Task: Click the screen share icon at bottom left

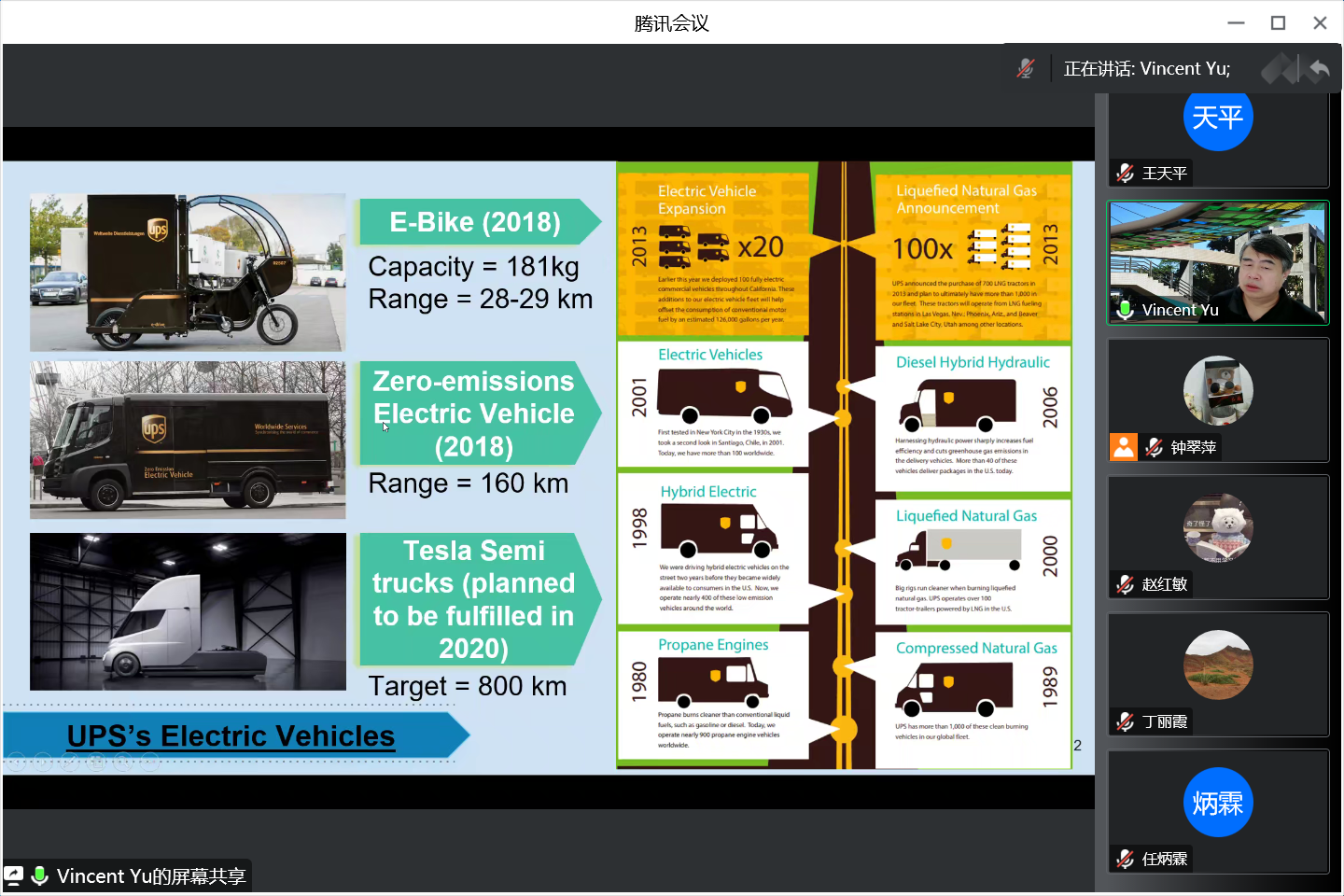Action: pyautogui.click(x=14, y=875)
